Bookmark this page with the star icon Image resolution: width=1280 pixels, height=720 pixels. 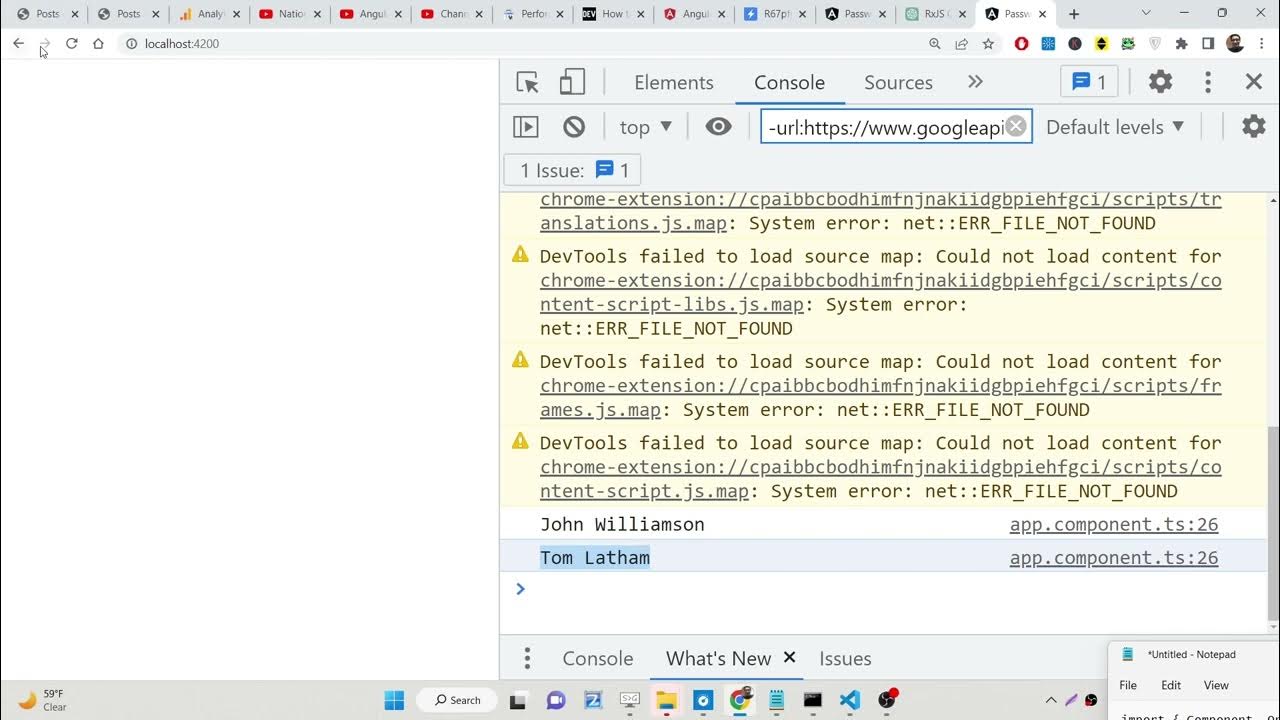[x=988, y=43]
